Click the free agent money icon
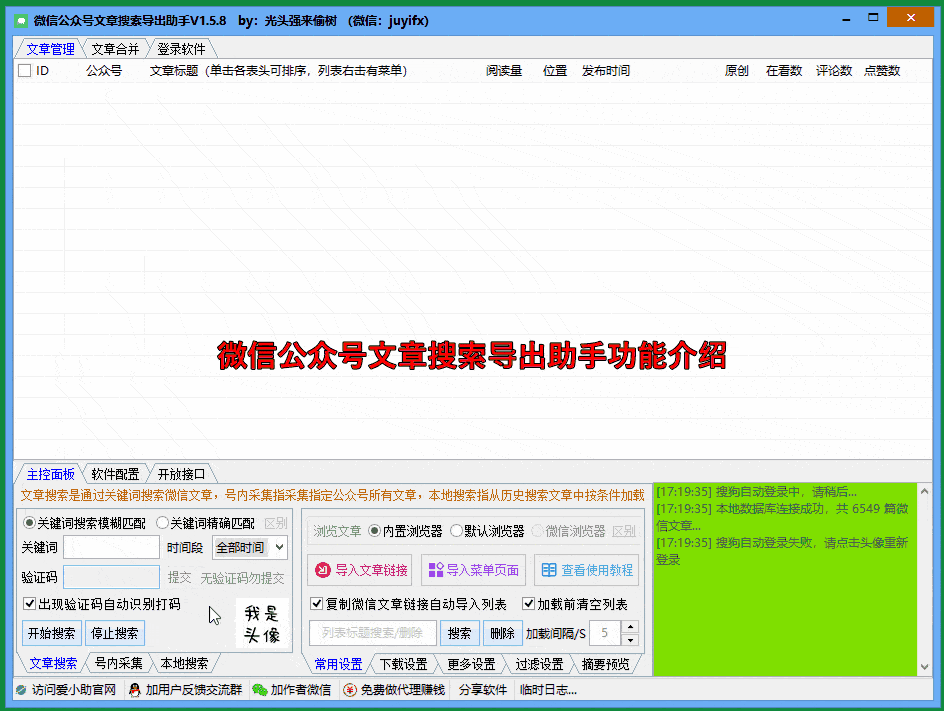 (349, 690)
